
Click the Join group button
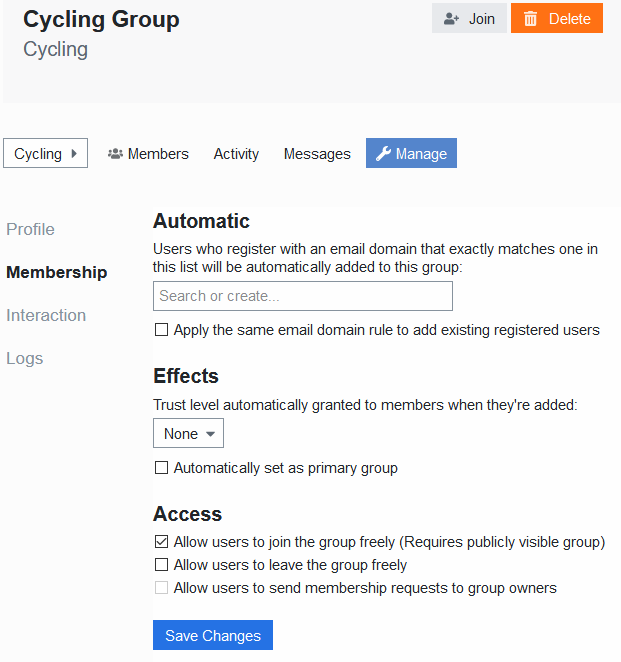click(x=469, y=18)
